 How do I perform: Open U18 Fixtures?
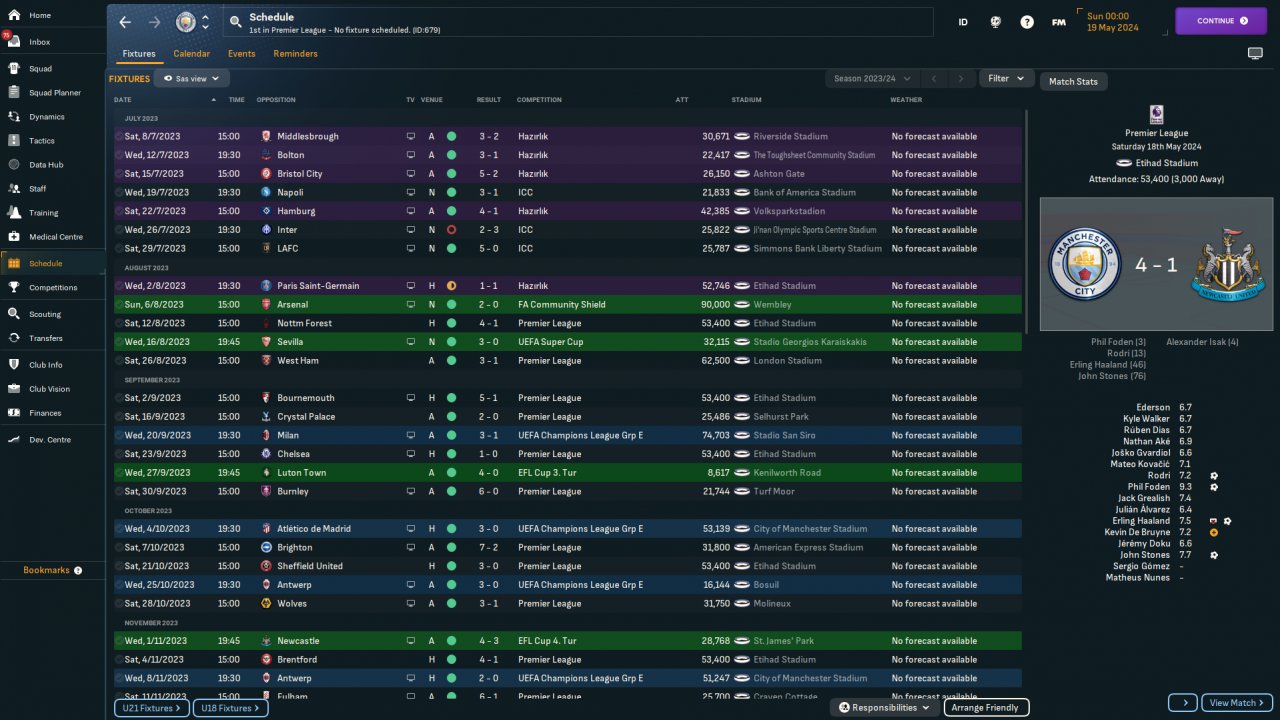pos(230,708)
